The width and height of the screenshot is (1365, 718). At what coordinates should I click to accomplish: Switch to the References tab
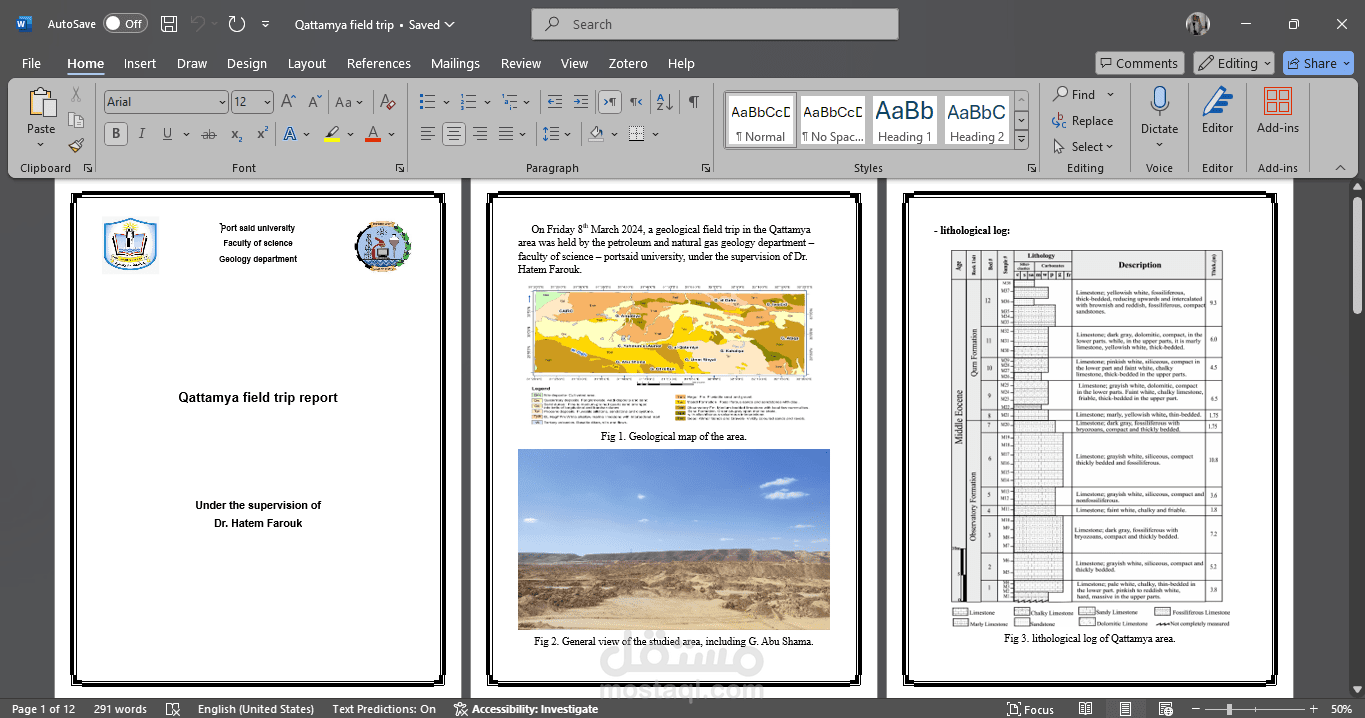(379, 63)
